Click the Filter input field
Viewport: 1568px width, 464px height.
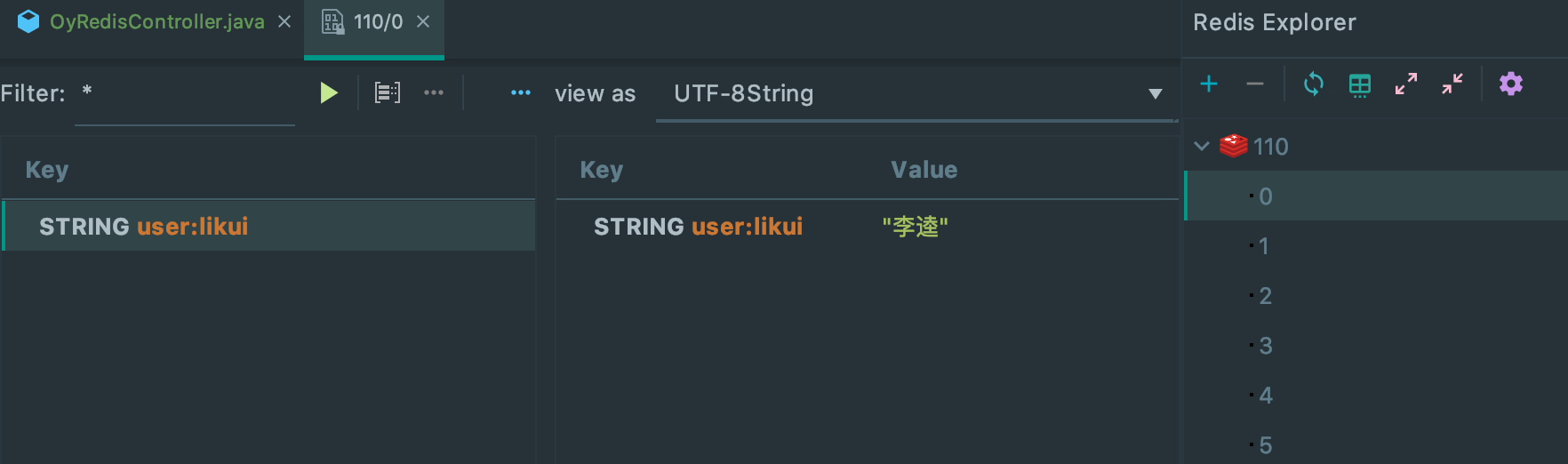point(185,94)
